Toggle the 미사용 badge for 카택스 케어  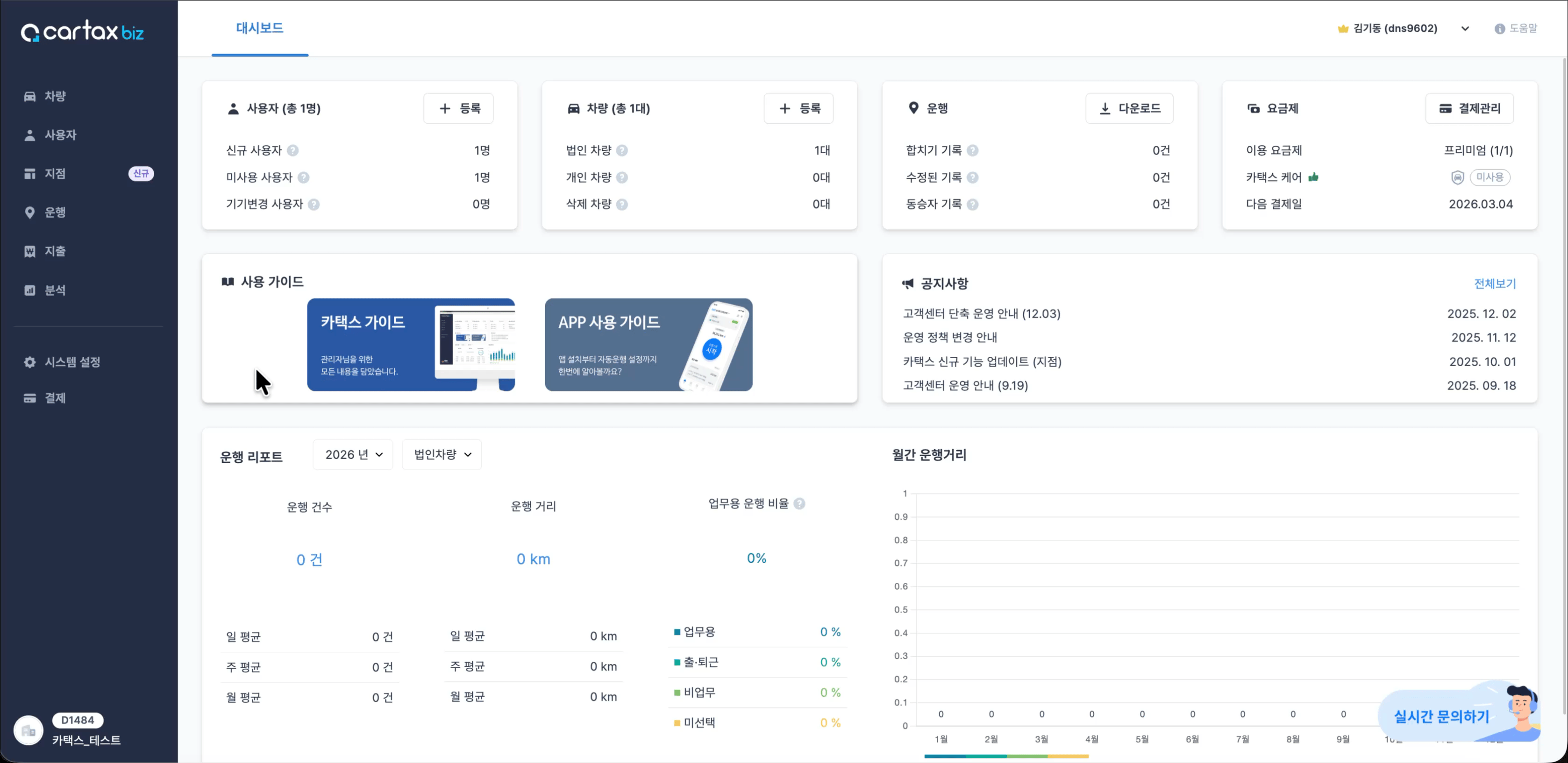point(1490,177)
